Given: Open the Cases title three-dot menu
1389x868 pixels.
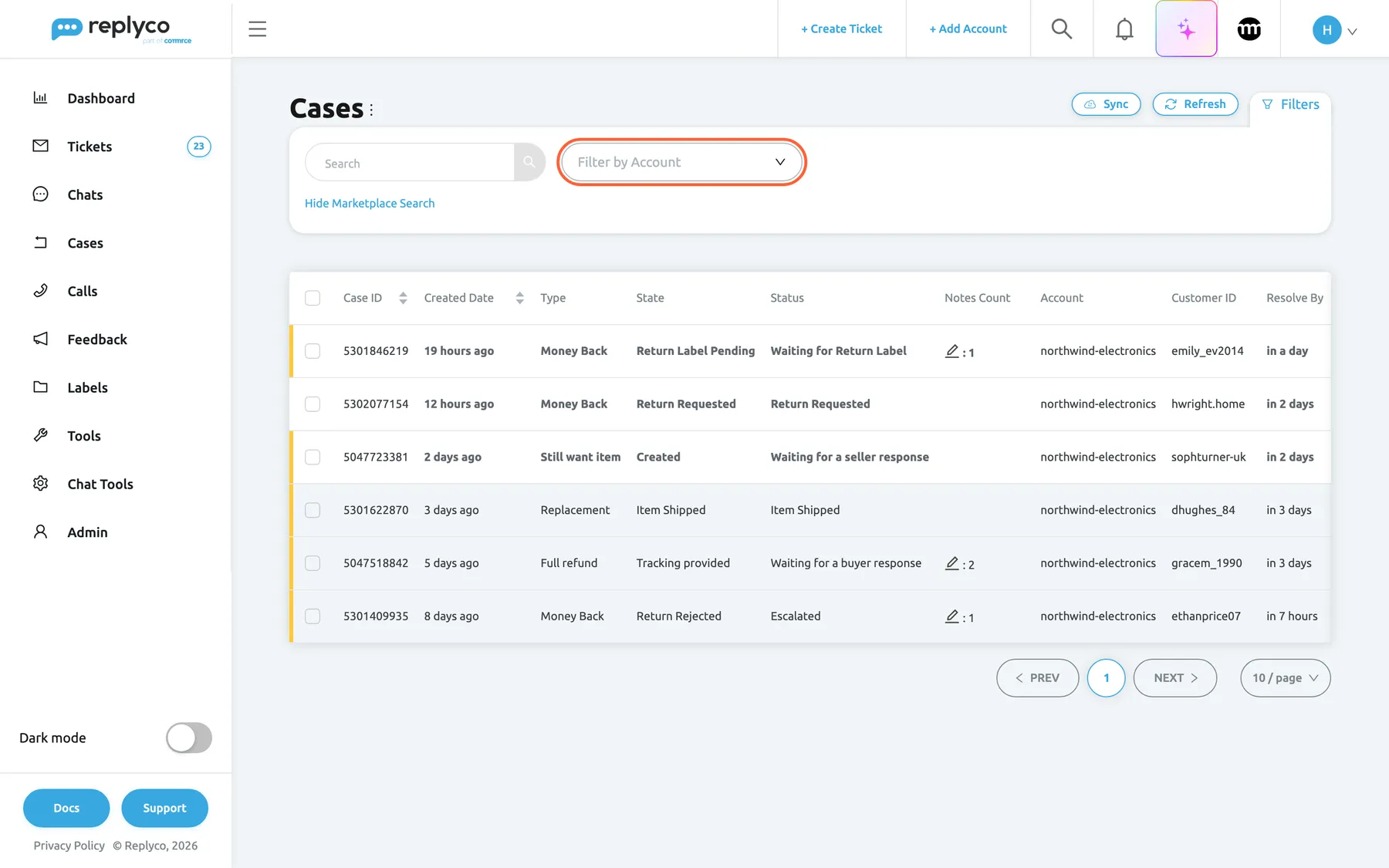Looking at the screenshot, I should pyautogui.click(x=371, y=110).
